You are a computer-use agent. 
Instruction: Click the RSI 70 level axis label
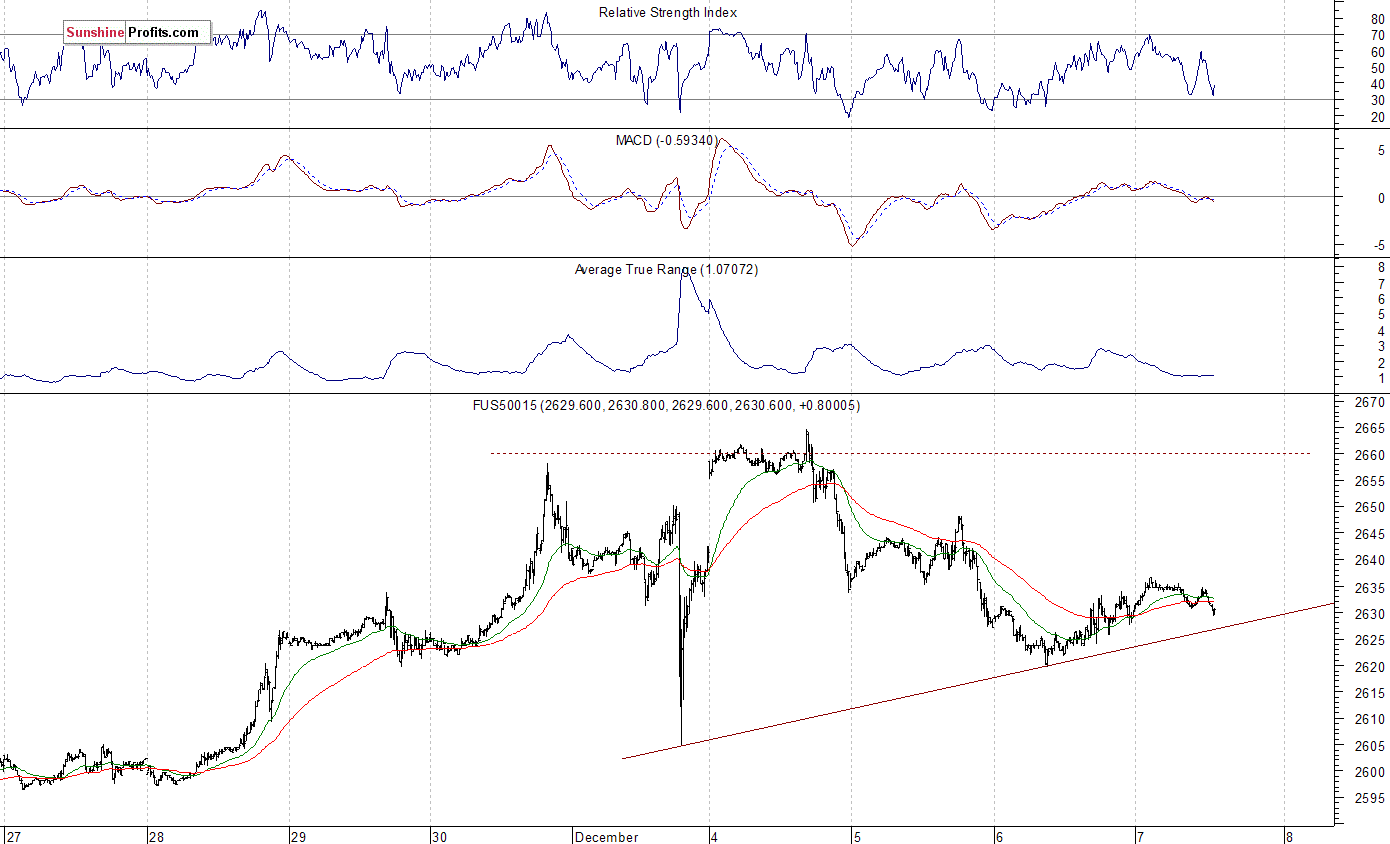coord(1377,35)
